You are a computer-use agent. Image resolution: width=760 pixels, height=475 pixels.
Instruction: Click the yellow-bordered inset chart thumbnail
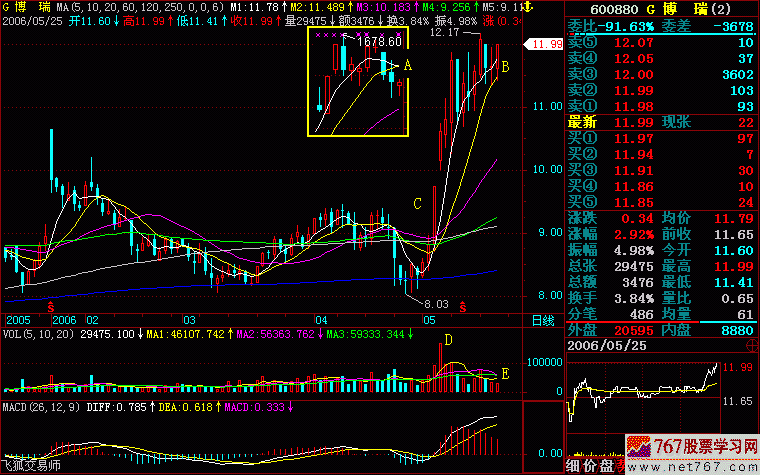point(358,82)
